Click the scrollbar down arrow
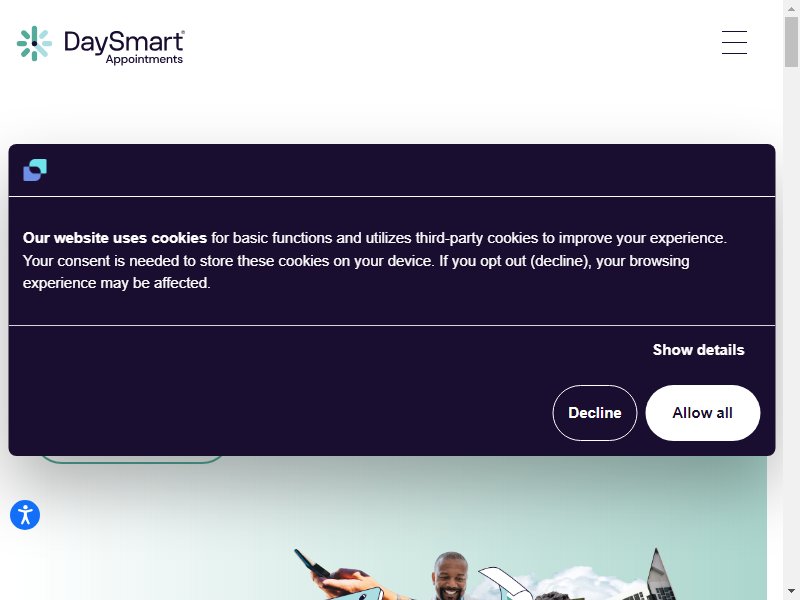800x600 pixels. point(791,591)
